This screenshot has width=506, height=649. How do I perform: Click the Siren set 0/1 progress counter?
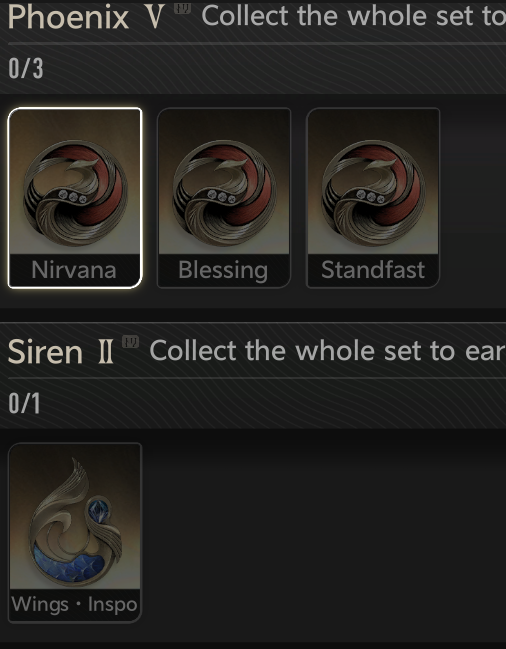click(x=24, y=402)
